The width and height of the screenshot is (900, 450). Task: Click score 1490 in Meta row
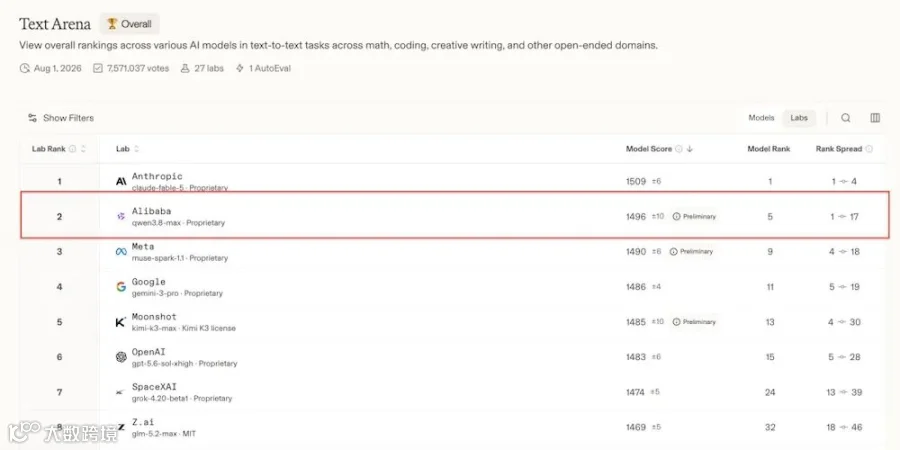[x=636, y=251]
